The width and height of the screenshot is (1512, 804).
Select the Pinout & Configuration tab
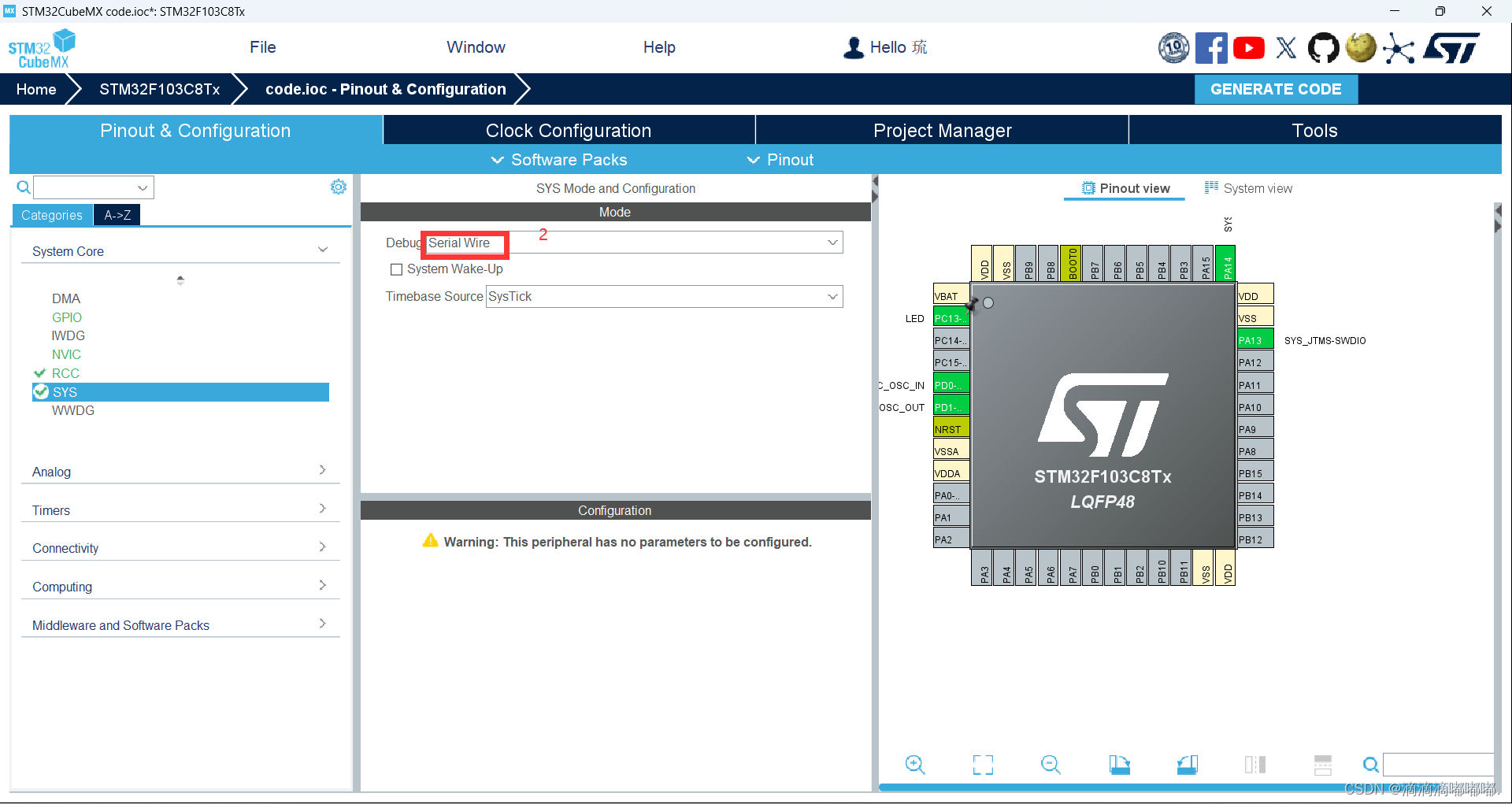pyautogui.click(x=195, y=131)
